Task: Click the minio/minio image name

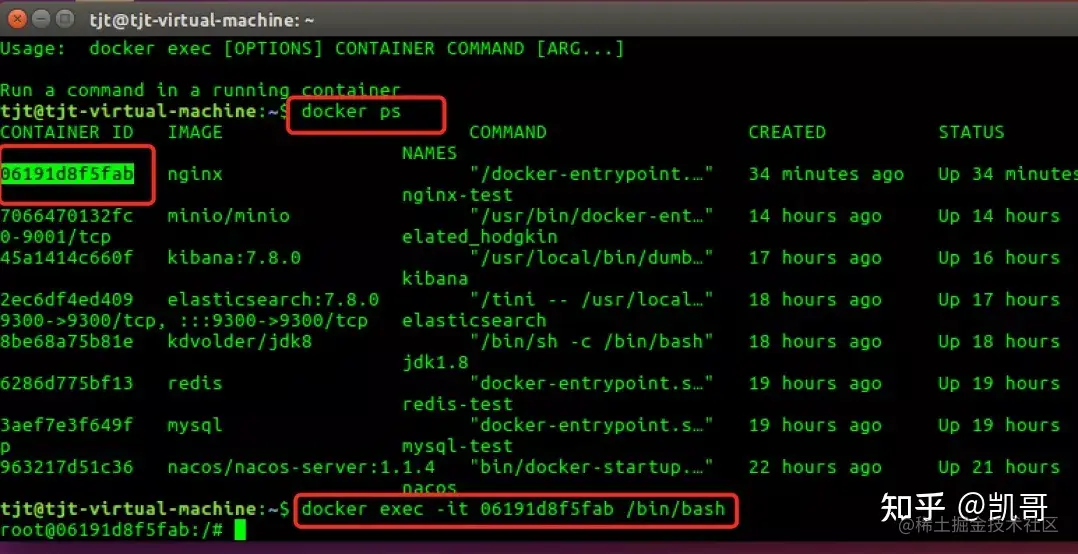Action: (x=229, y=216)
